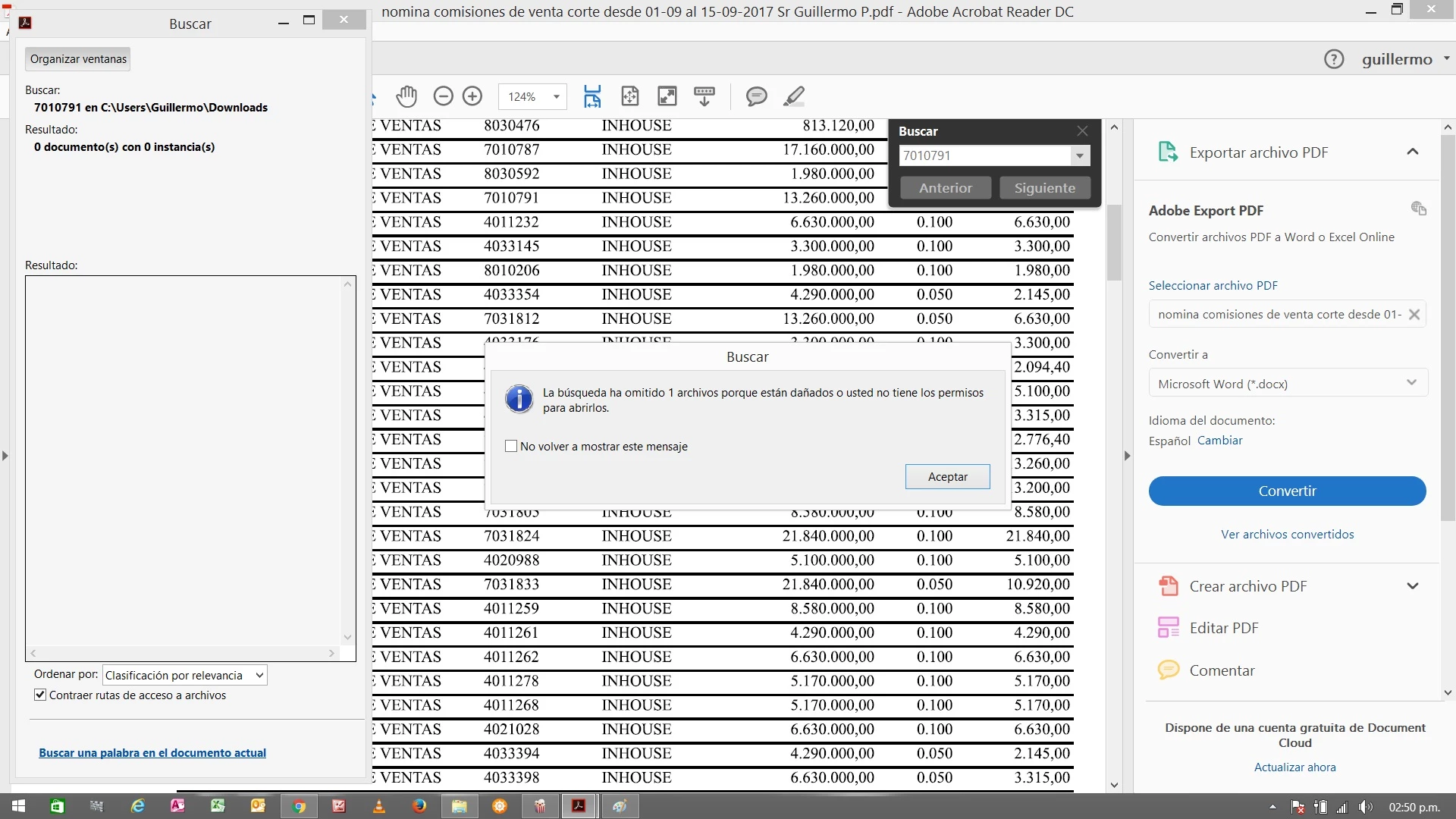Open the 'Editar PDF' tool
This screenshot has width=1456, height=819.
1223,628
